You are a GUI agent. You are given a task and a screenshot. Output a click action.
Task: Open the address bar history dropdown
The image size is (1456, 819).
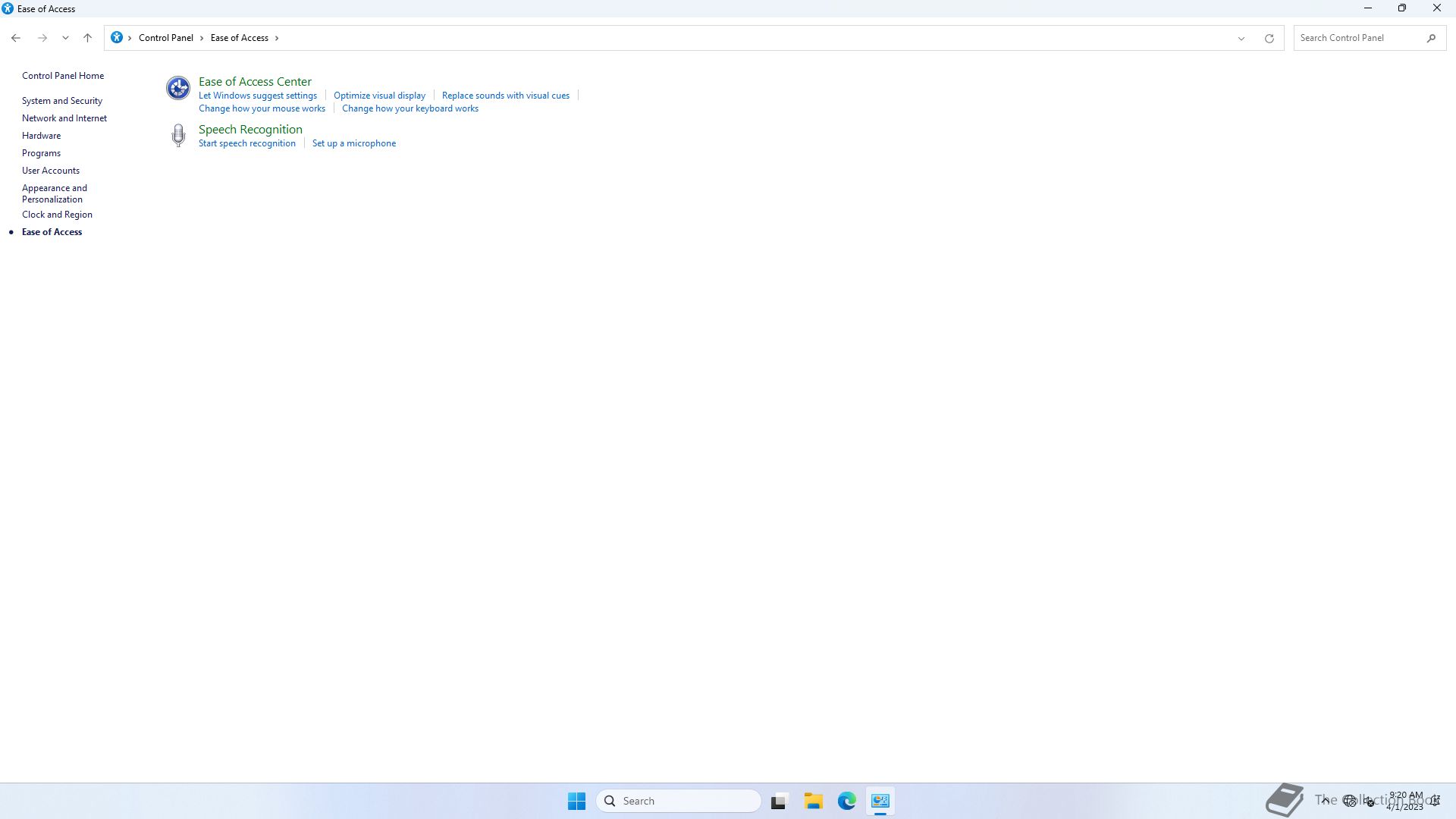[1241, 38]
